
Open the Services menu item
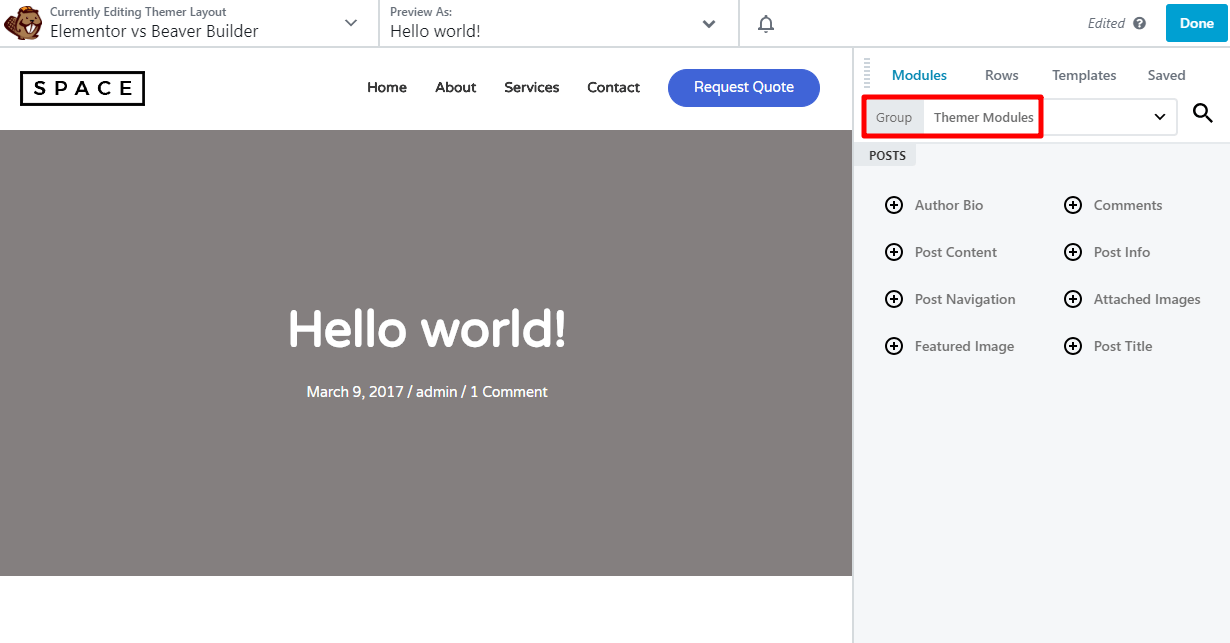point(532,87)
